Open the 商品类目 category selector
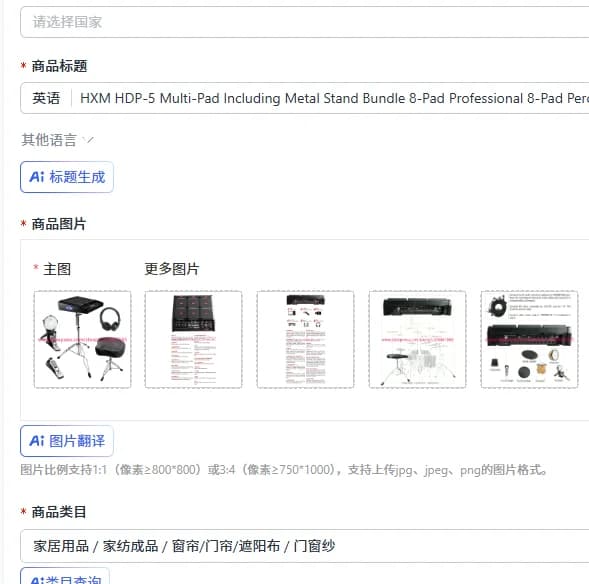 coord(305,546)
